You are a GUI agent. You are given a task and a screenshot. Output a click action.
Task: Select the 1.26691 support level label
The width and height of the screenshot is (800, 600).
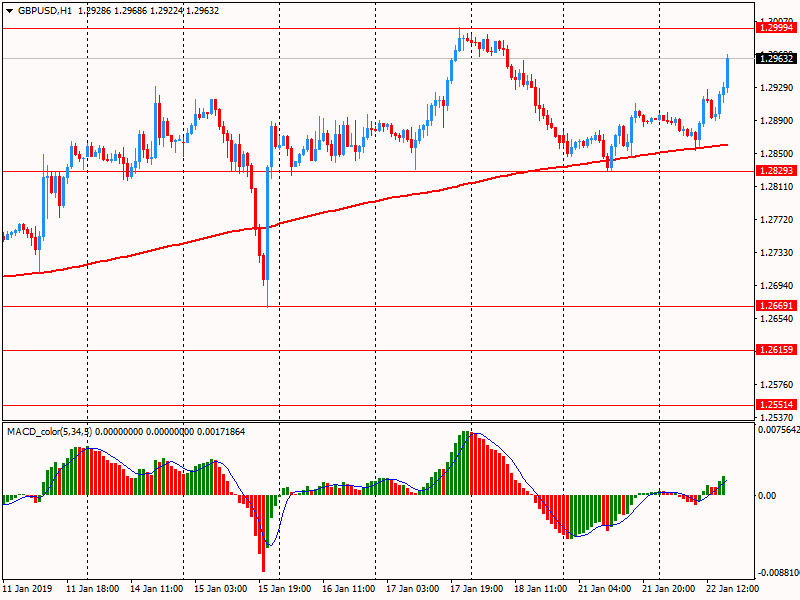click(777, 306)
